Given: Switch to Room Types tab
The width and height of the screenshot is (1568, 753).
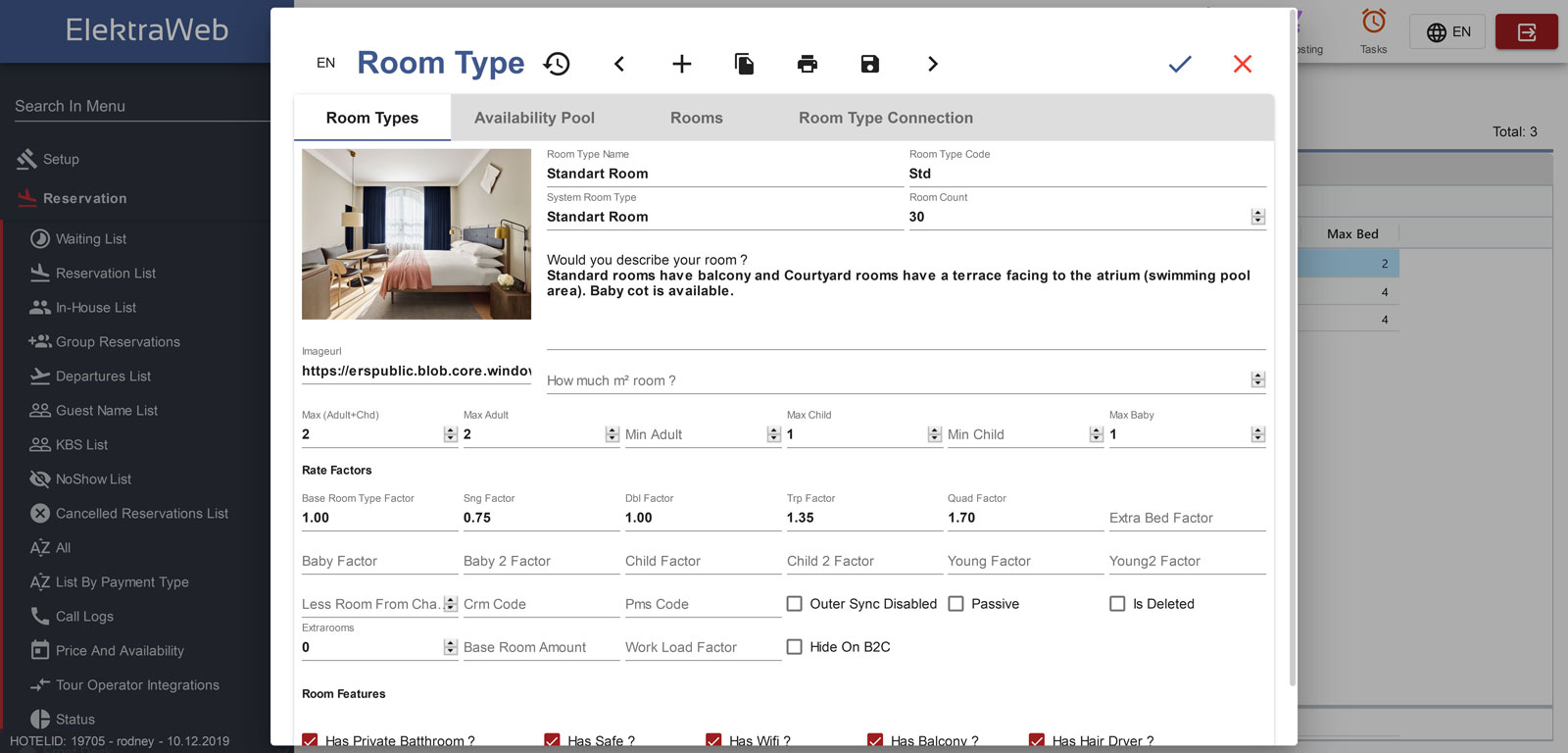Looking at the screenshot, I should coord(372,118).
